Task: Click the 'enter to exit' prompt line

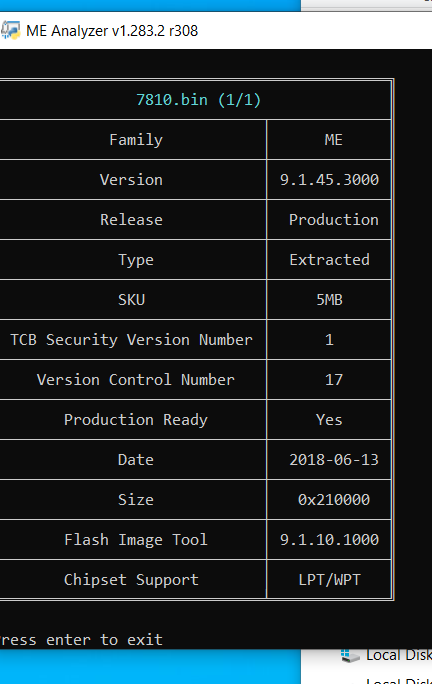Action: click(x=81, y=640)
